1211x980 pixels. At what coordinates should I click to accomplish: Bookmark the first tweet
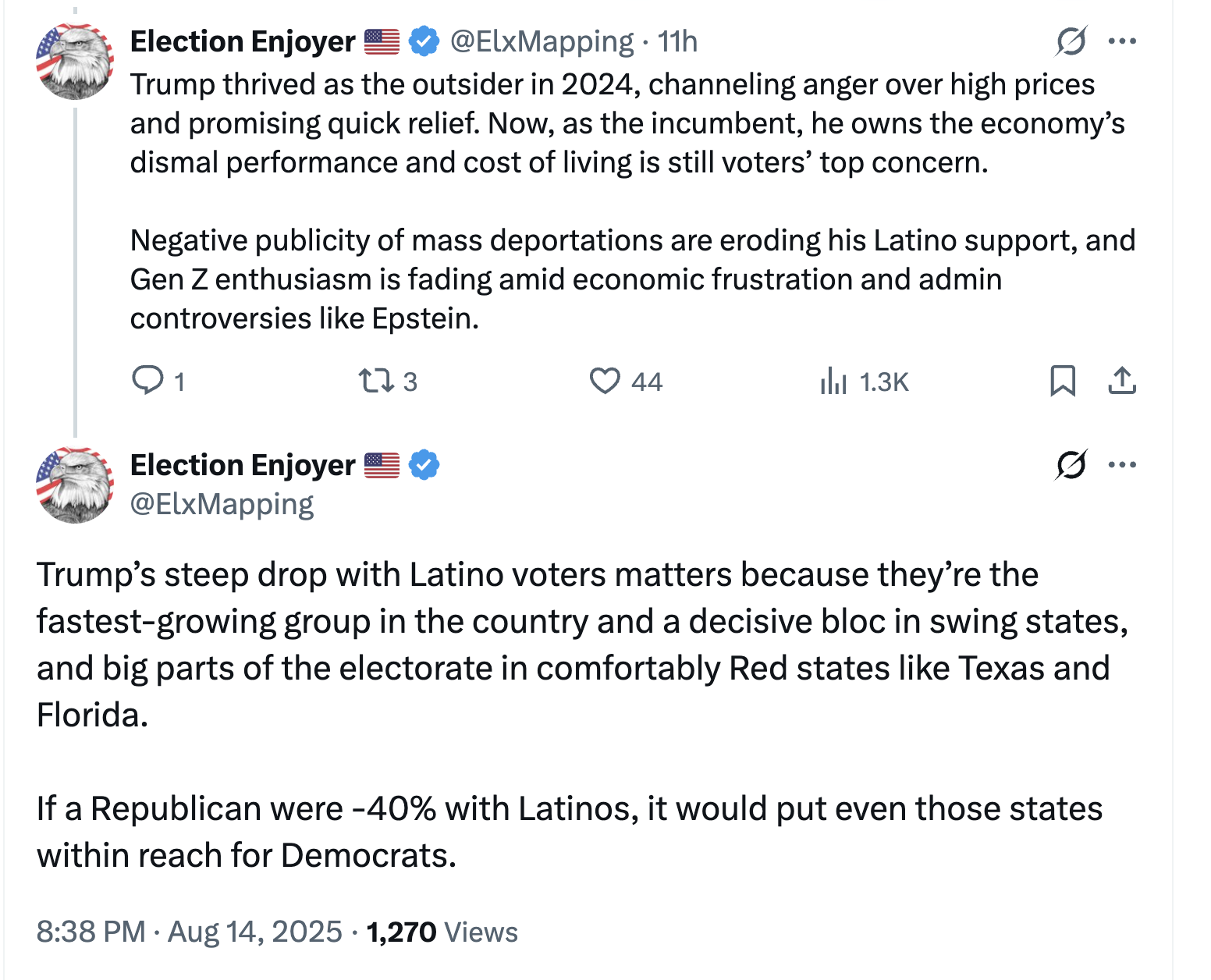click(1062, 381)
